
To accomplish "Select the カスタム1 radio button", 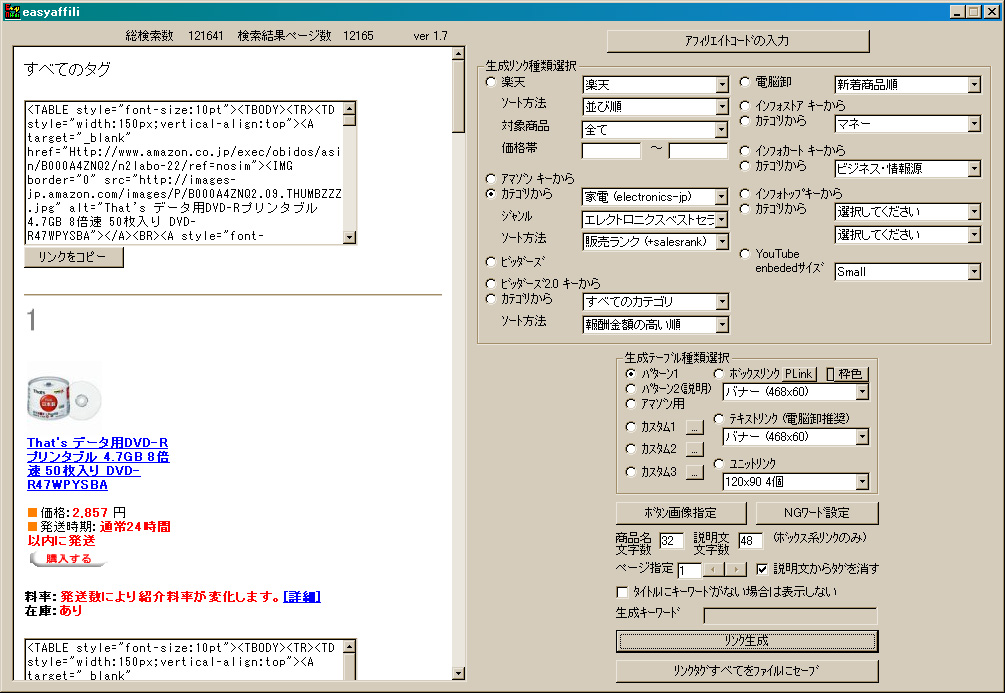I will tap(631, 427).
